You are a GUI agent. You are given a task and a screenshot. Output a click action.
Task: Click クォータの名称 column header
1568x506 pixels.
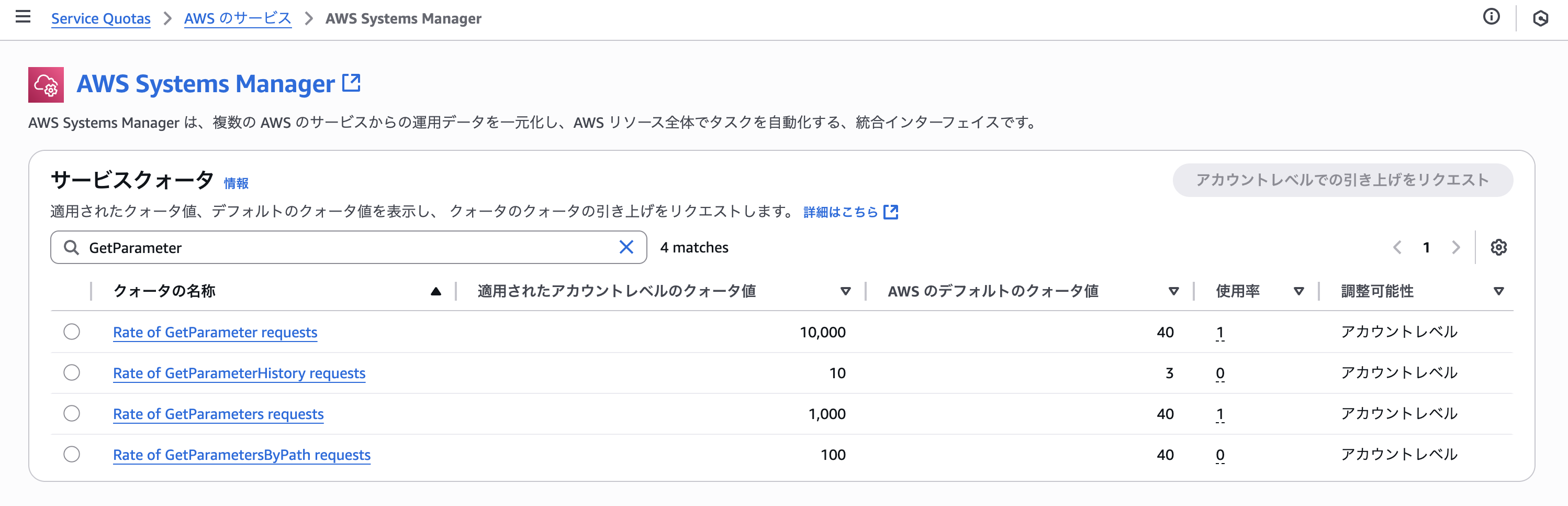164,291
